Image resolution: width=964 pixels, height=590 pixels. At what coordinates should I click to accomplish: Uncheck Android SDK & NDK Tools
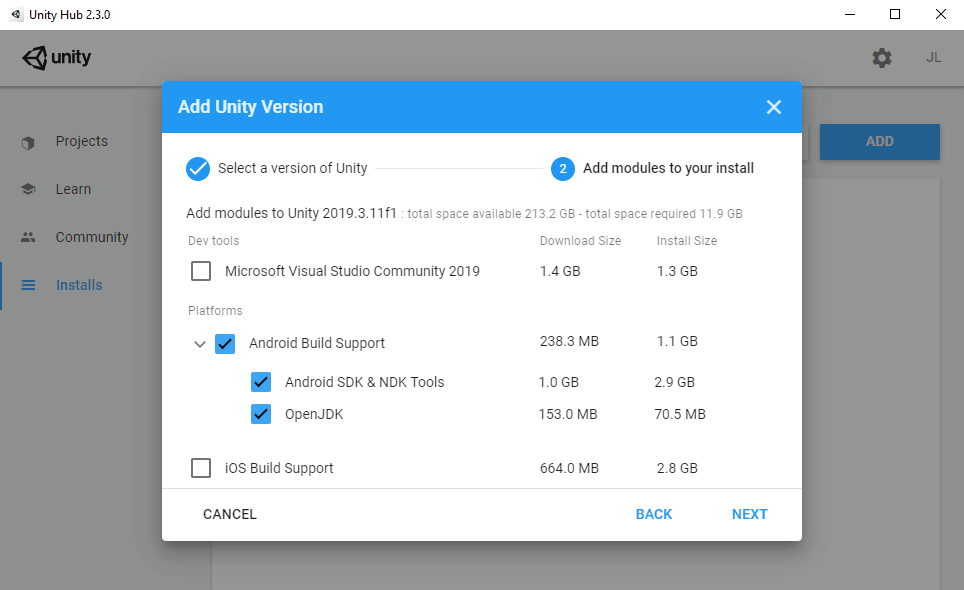coord(261,382)
